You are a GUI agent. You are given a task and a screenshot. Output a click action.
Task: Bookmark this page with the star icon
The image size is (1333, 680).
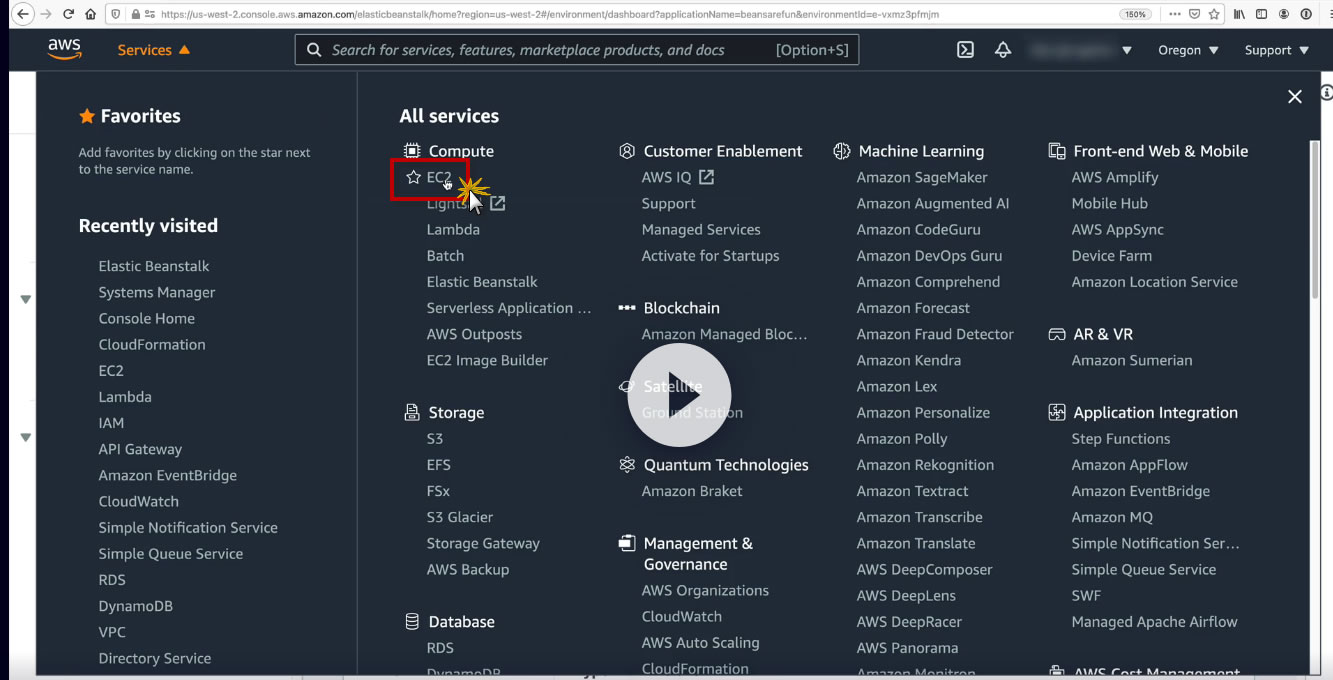pos(1214,15)
